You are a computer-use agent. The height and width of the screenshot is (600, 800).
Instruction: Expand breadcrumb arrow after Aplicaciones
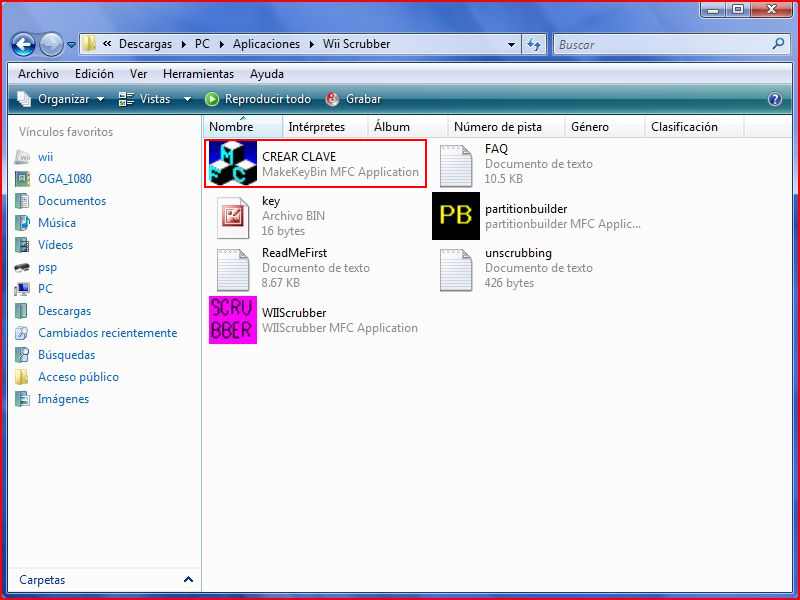click(311, 44)
